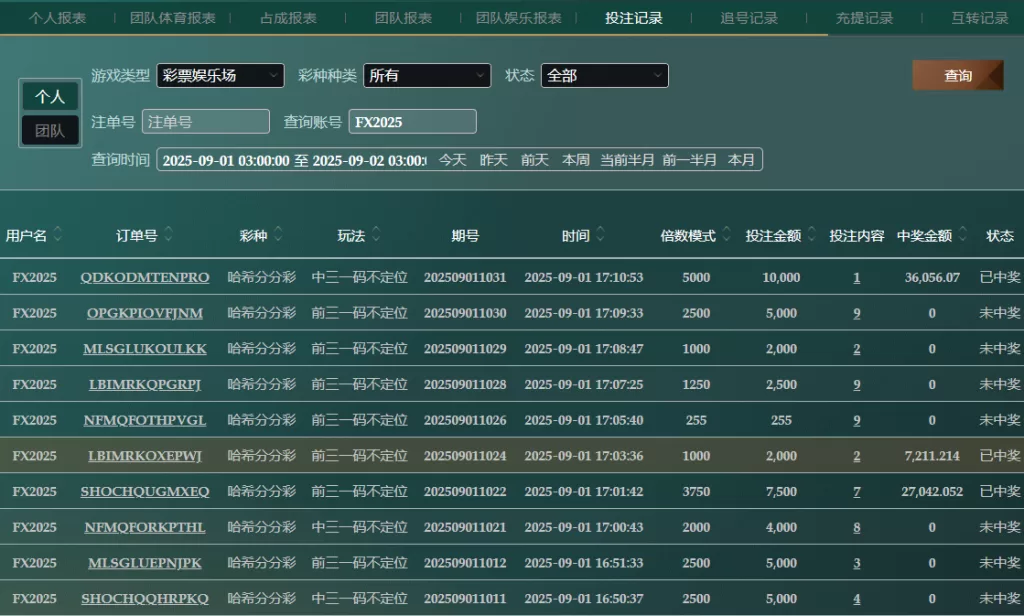Click the 查询 search button
The width and height of the screenshot is (1024, 616).
(x=958, y=76)
